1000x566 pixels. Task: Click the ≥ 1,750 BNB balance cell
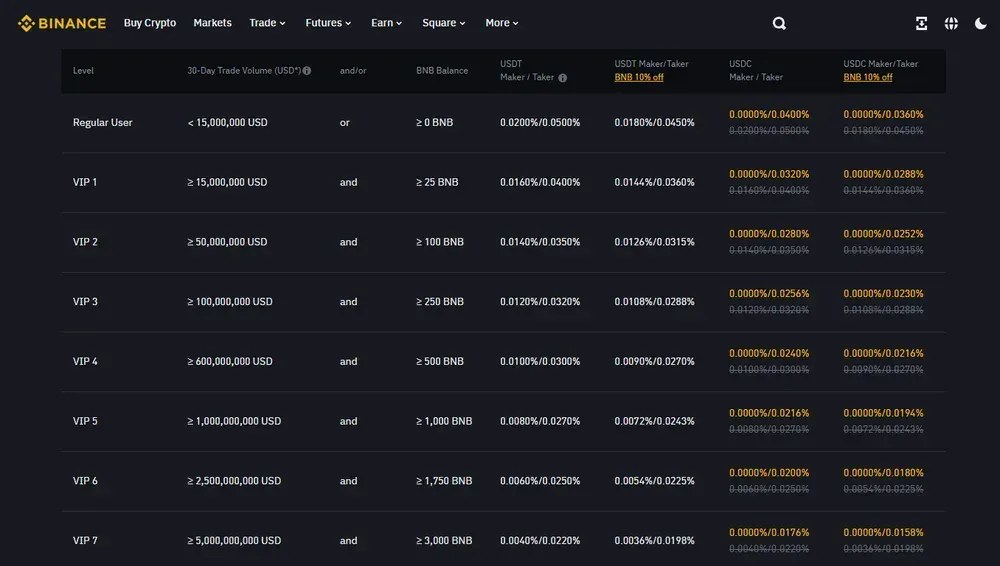click(444, 480)
